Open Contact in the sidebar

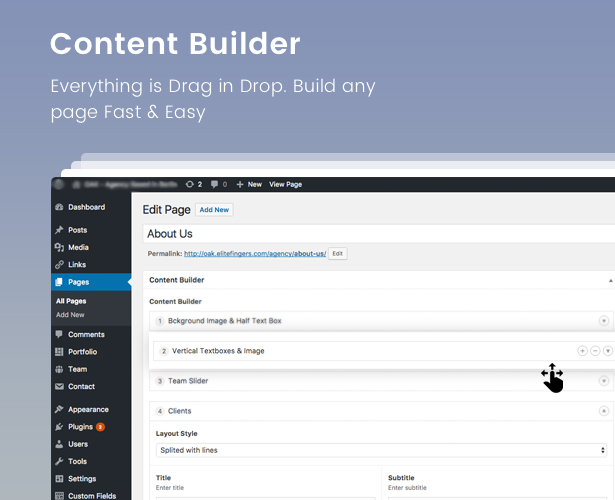click(81, 387)
